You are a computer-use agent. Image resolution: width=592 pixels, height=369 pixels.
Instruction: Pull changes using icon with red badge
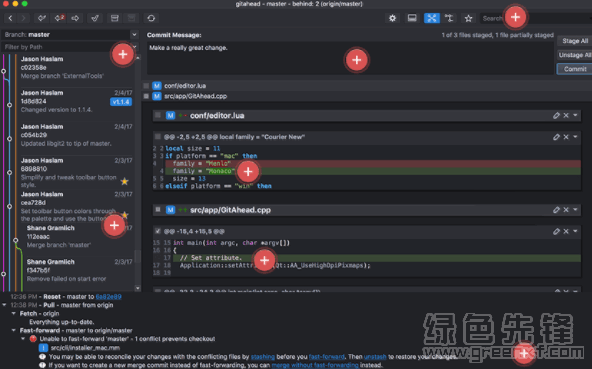[59, 18]
